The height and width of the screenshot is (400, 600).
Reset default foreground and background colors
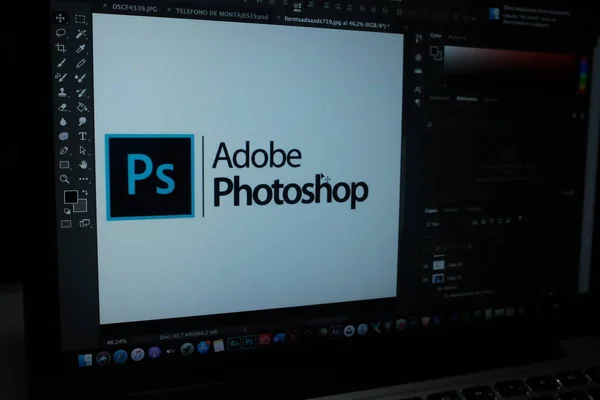(67, 211)
